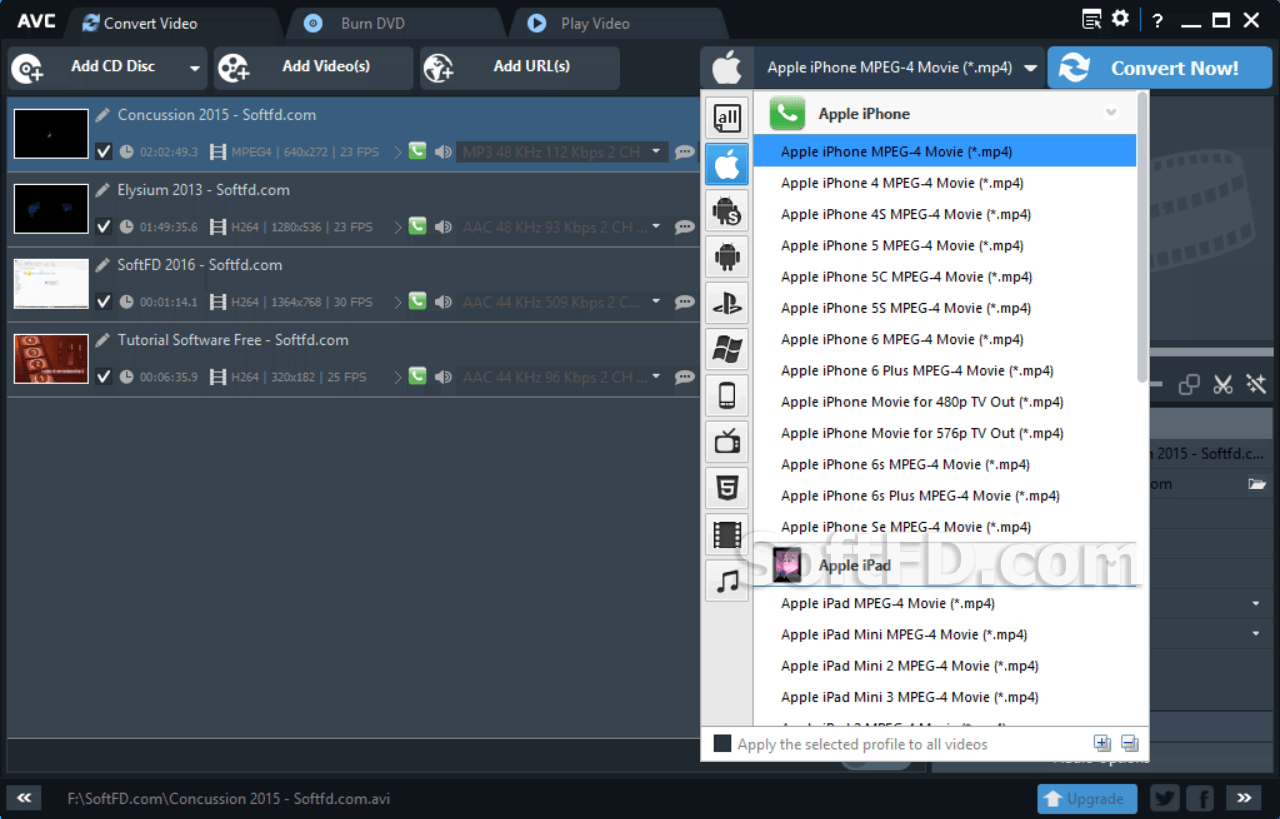This screenshot has height=819, width=1280.
Task: Click the Convert Now! button
Action: pyautogui.click(x=1160, y=68)
